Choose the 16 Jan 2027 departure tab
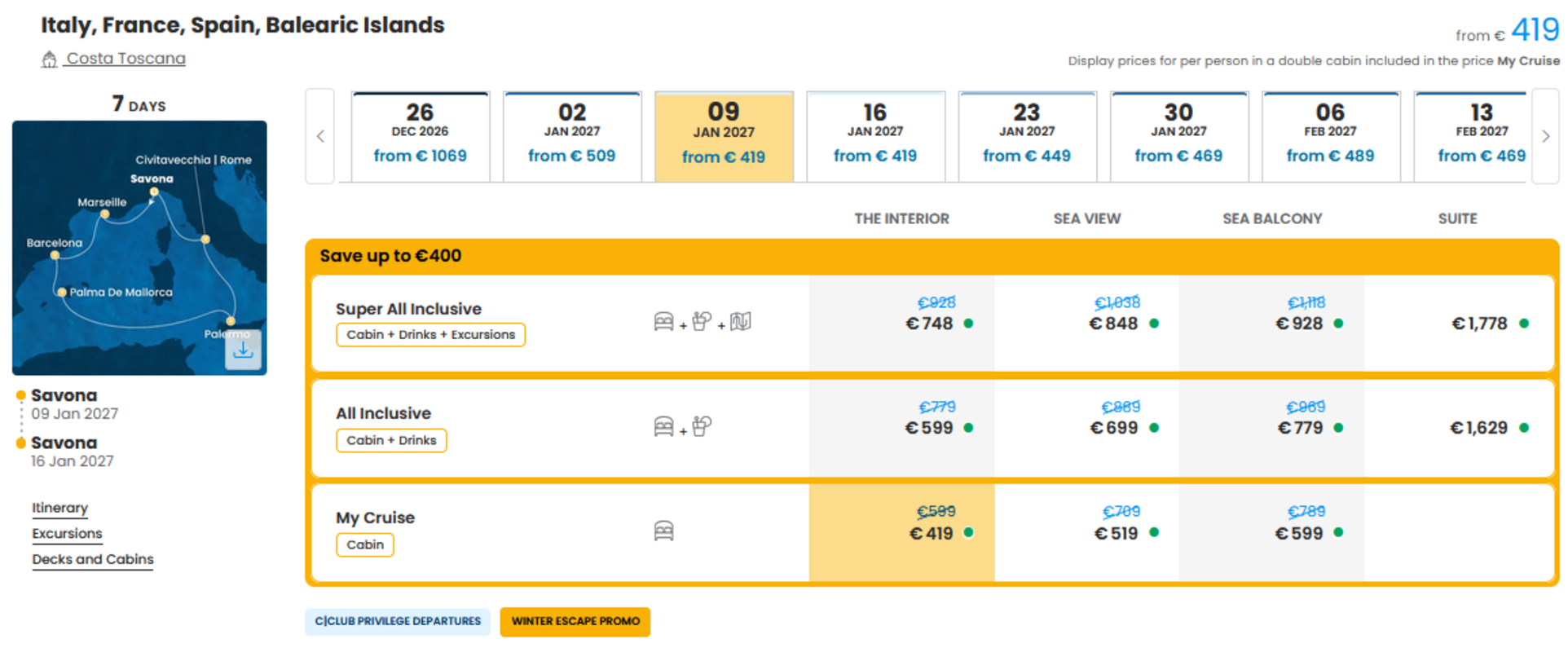The height and width of the screenshot is (652, 1568). [875, 136]
